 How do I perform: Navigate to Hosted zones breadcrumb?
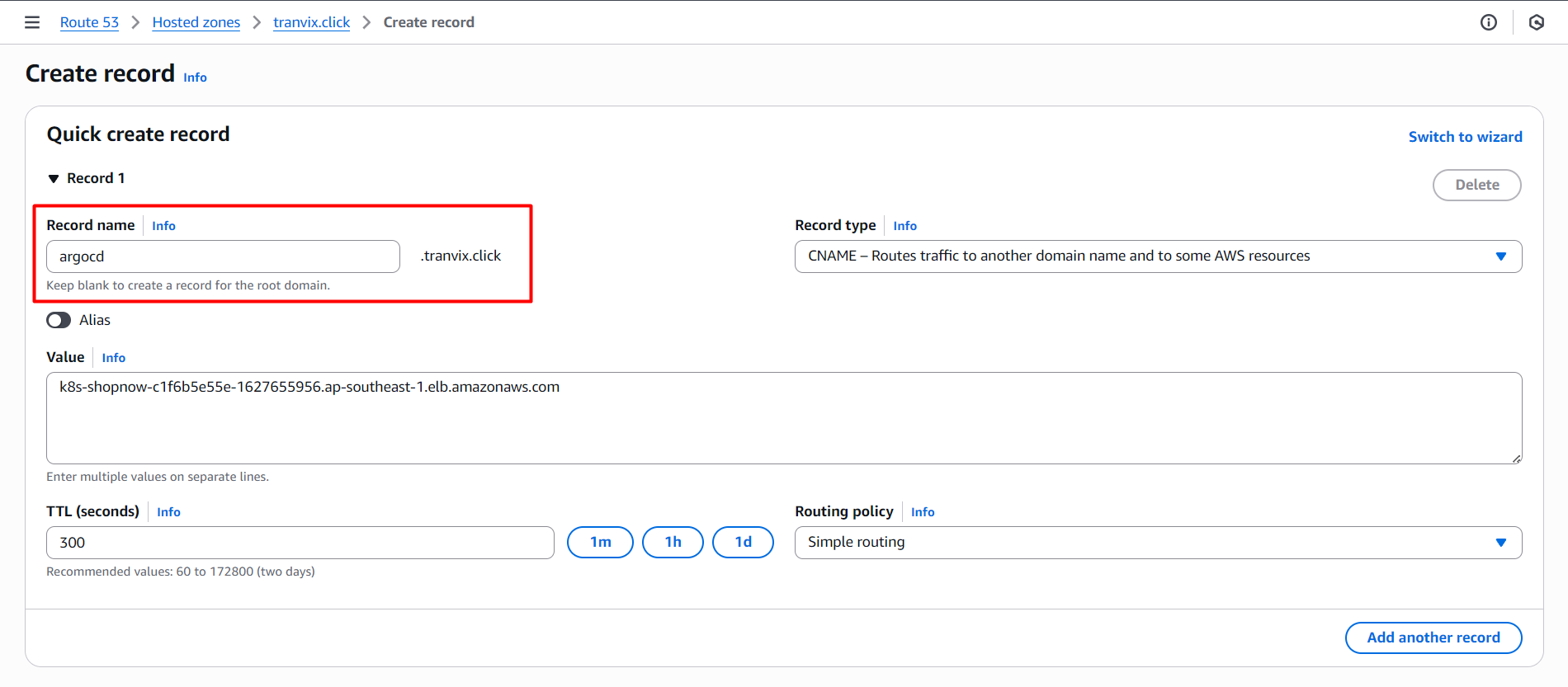196,22
